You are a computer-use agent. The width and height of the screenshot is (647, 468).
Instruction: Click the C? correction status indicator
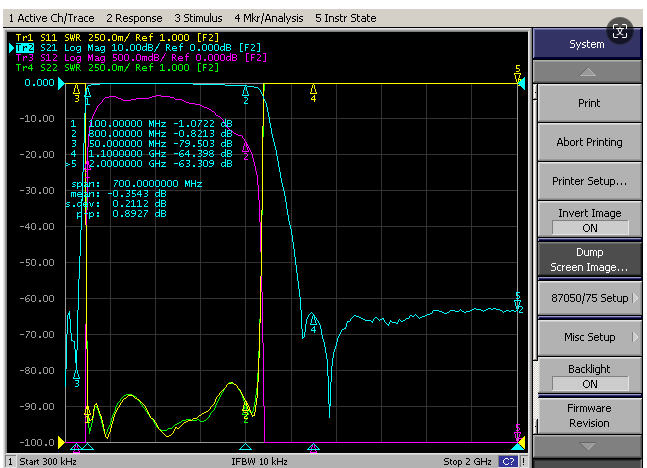(x=508, y=461)
